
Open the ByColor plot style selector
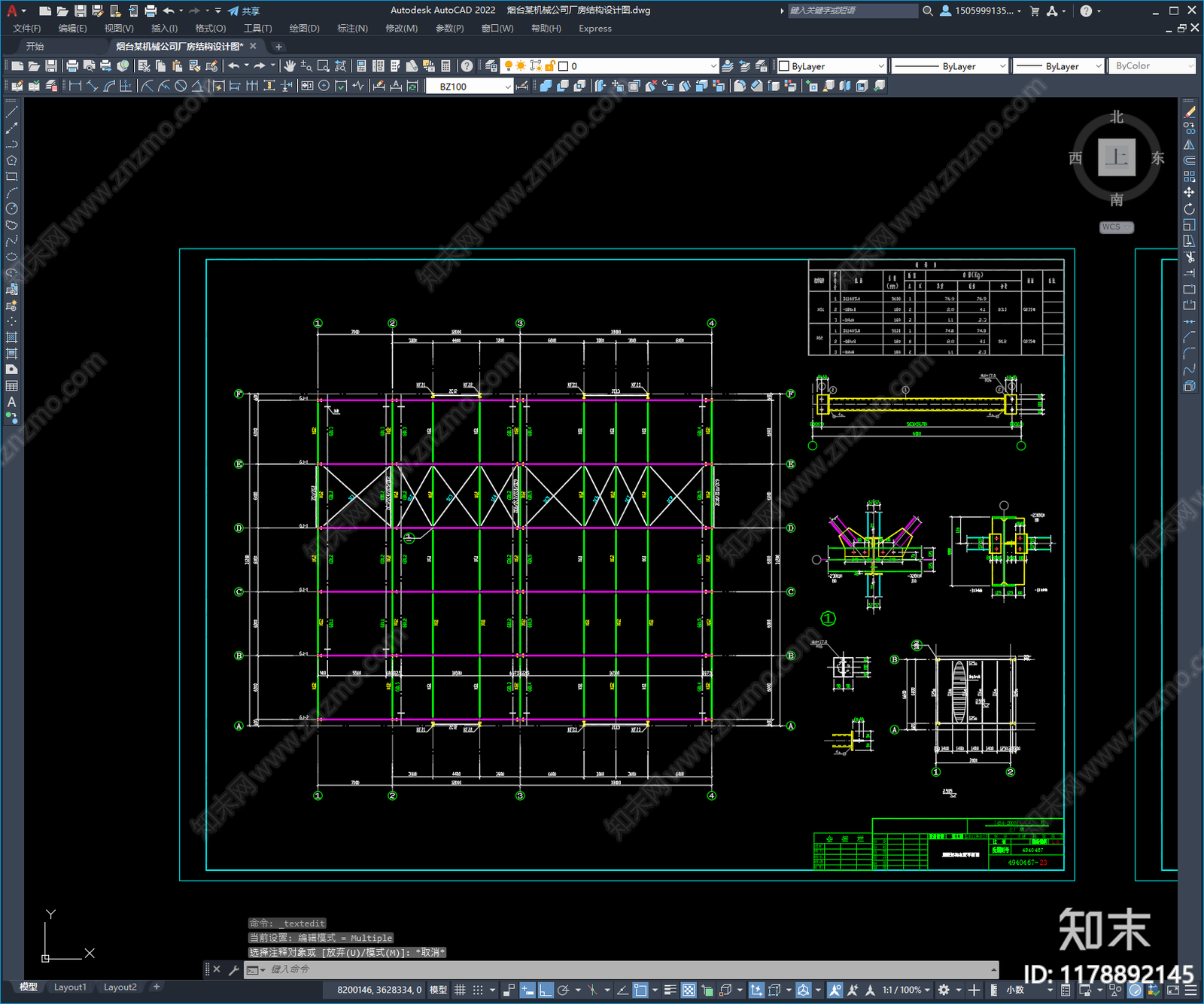click(x=1152, y=66)
